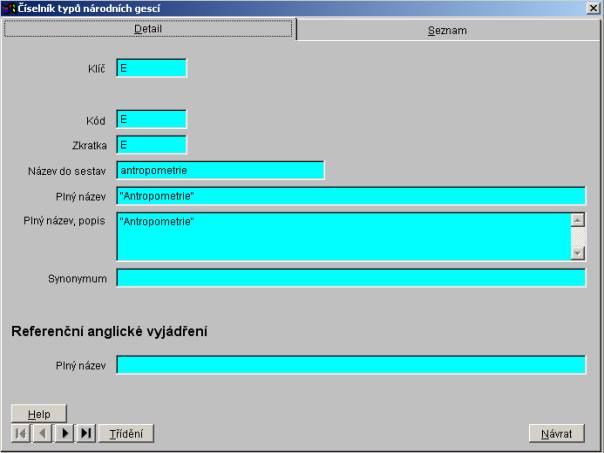The height and width of the screenshot is (453, 604).
Task: Focus the Plný název field containing "Antropometrie"
Action: [351, 196]
